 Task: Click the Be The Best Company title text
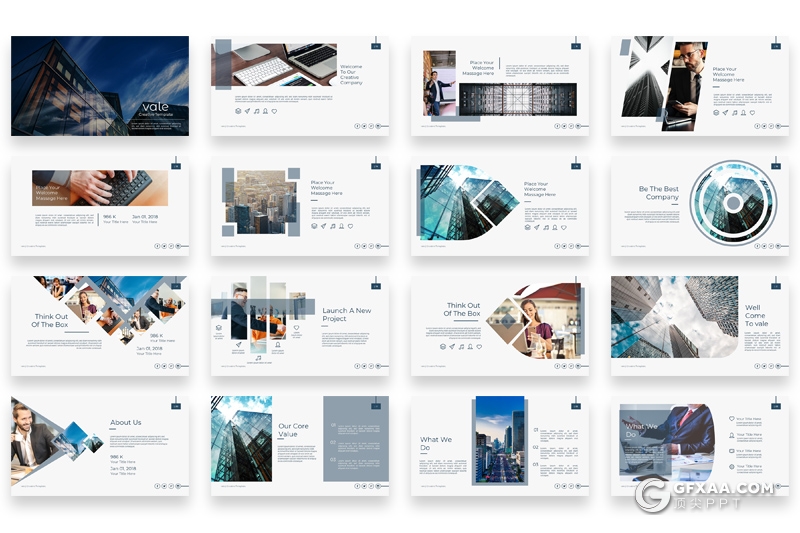coord(659,193)
